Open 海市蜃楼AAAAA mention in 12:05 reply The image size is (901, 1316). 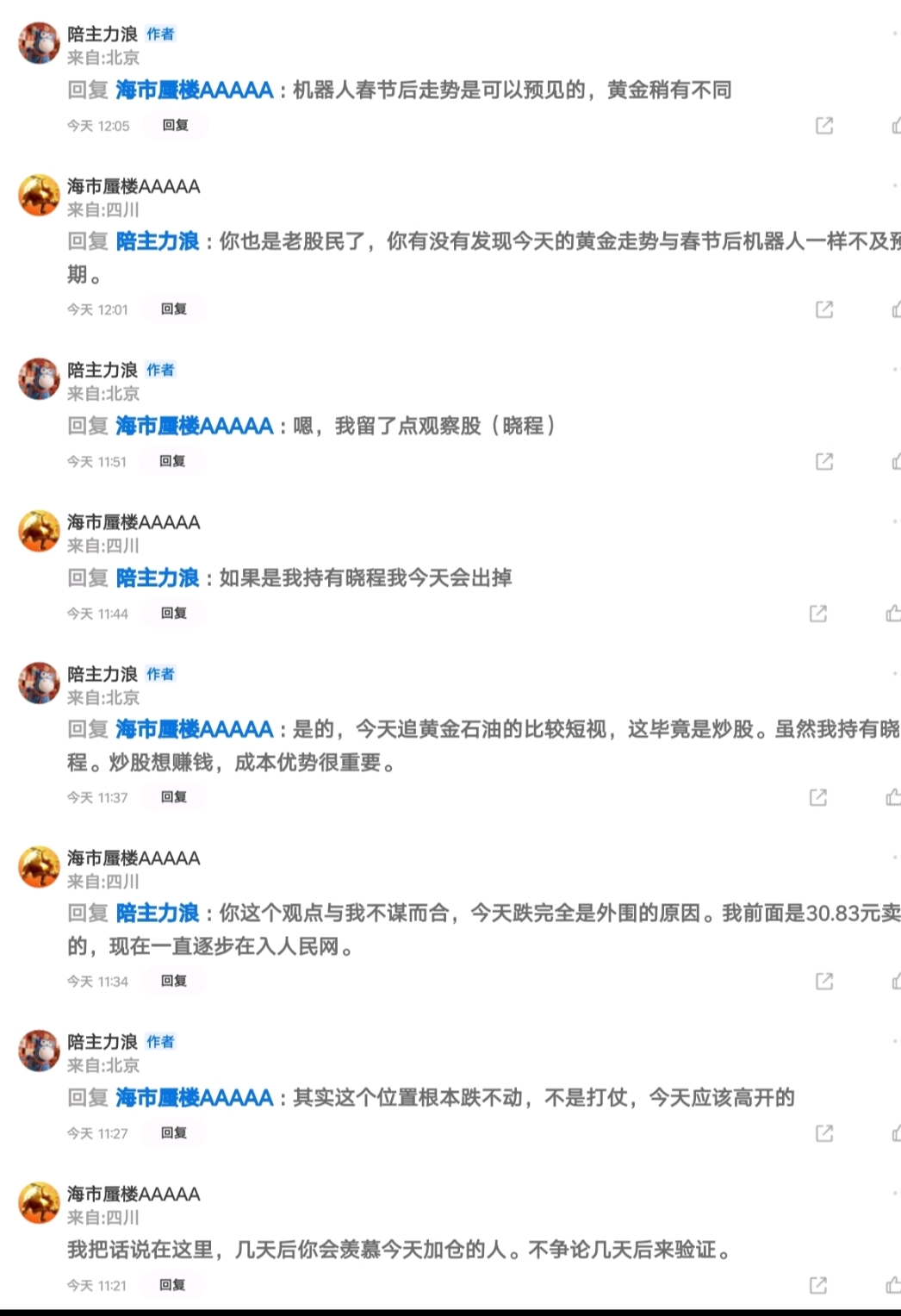coord(195,90)
